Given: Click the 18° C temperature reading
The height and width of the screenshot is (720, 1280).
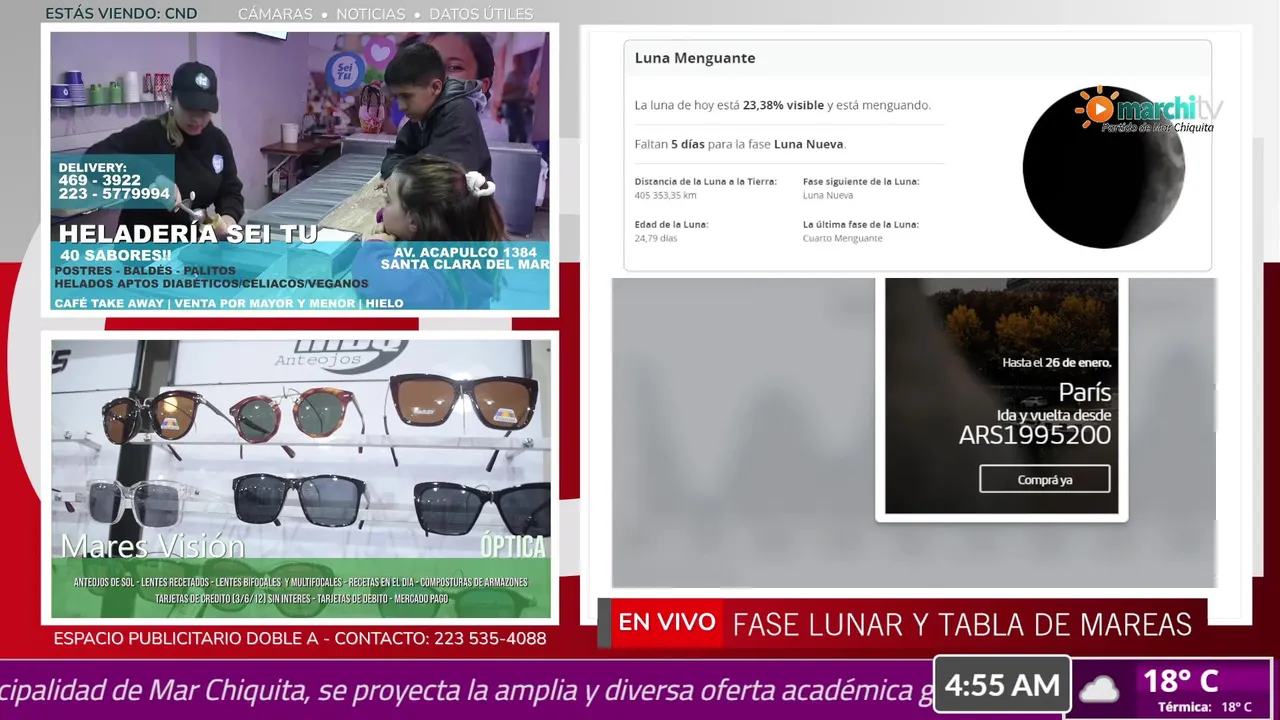Looking at the screenshot, I should 1180,682.
